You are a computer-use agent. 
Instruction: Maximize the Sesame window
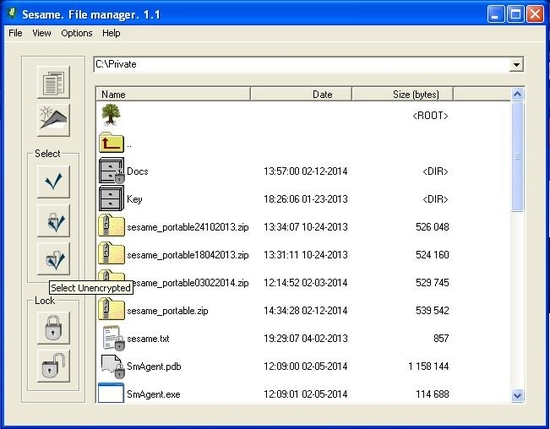pyautogui.click(x=516, y=14)
